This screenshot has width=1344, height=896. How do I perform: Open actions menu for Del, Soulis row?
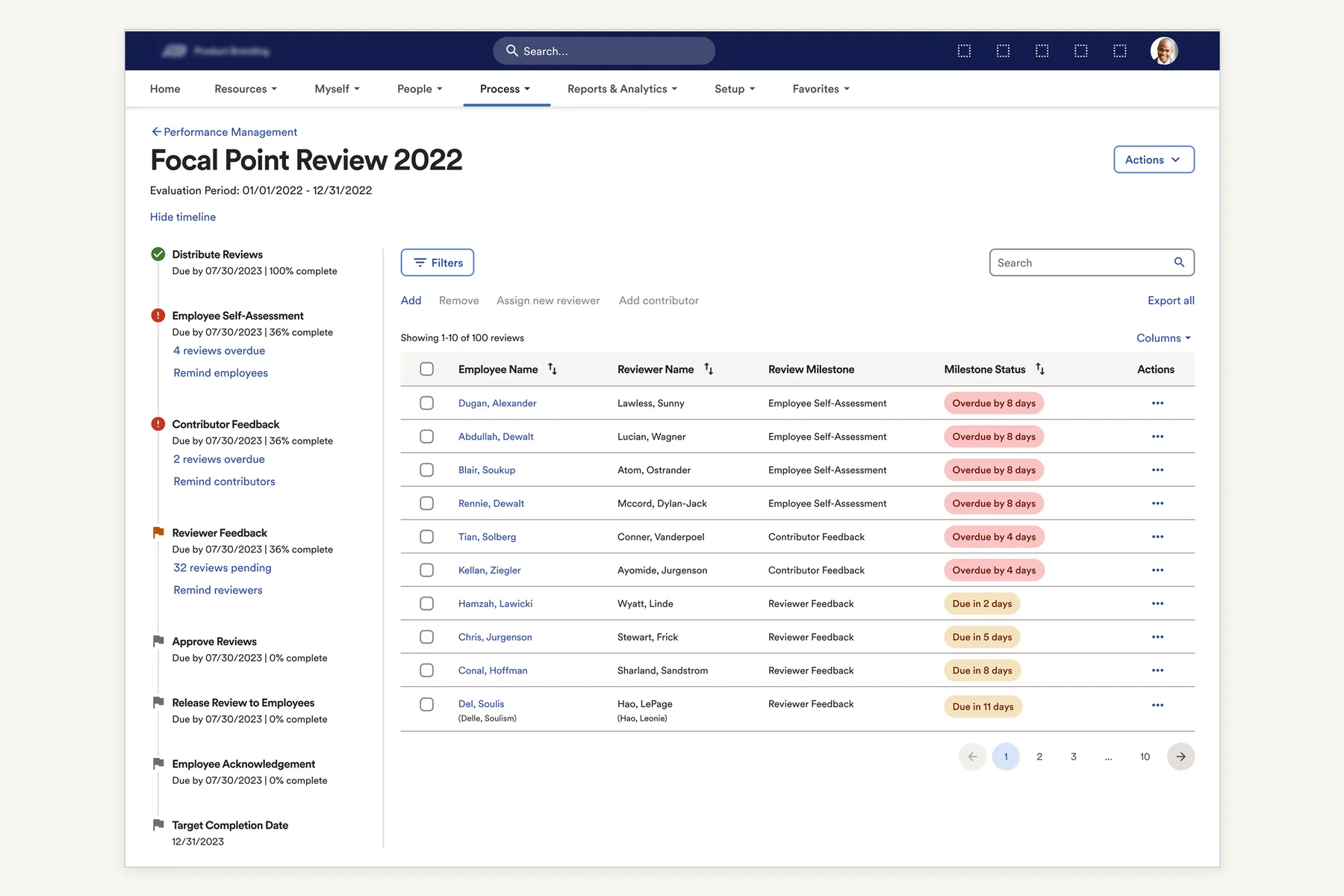[1157, 705]
